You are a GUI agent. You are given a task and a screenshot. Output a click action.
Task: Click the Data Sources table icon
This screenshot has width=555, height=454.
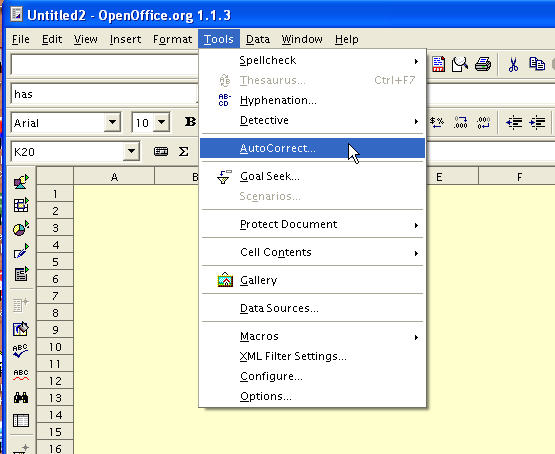[x=21, y=421]
